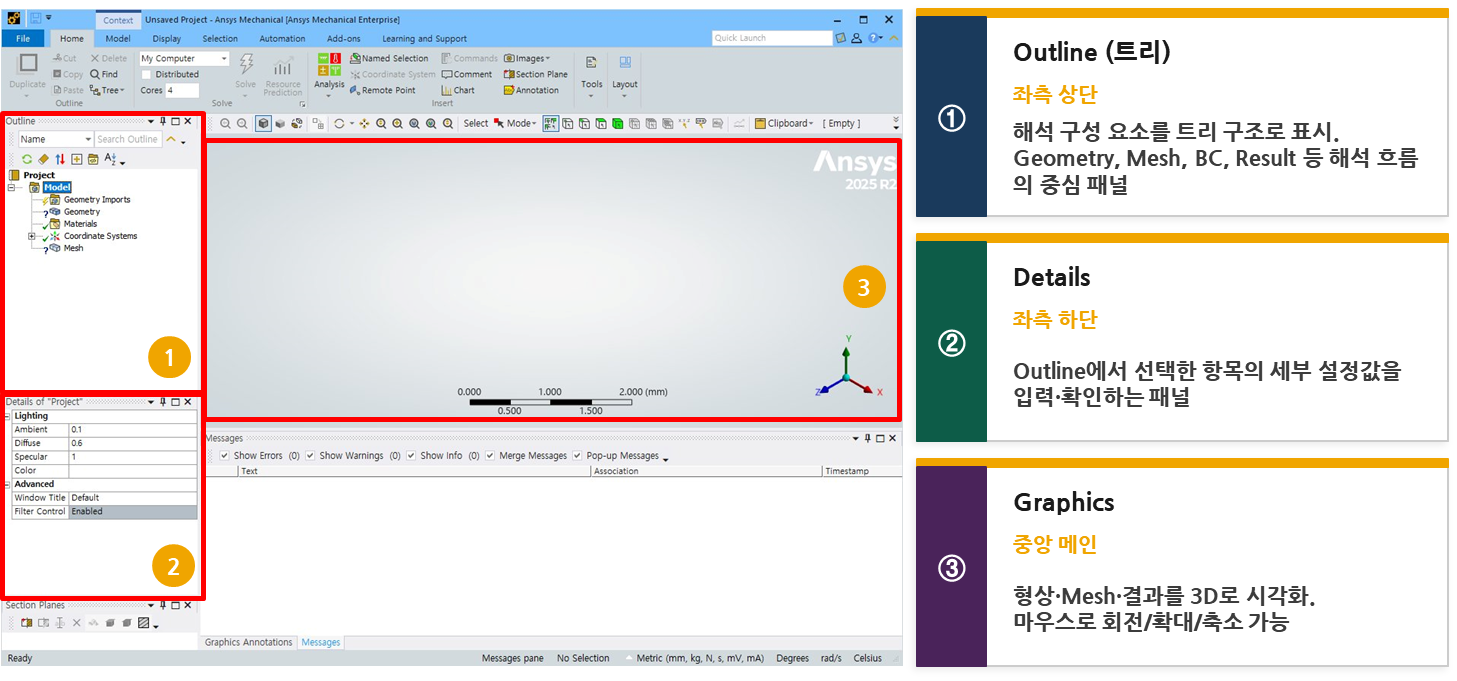Select the Mesh item in Outline tree
Screen dimensions: 1457x681
[x=74, y=248]
